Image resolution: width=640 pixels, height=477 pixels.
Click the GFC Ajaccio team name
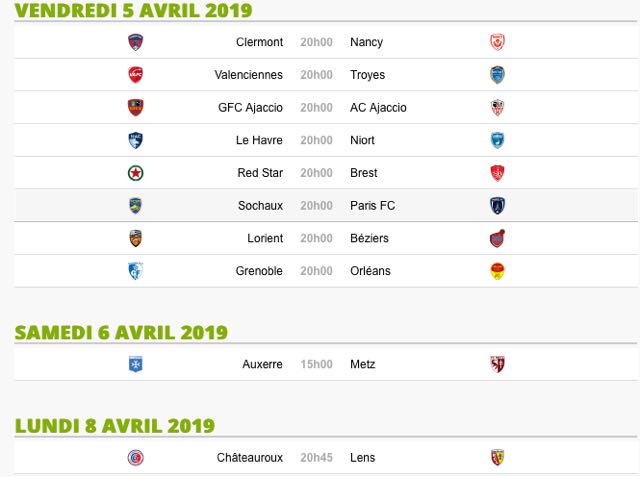(x=250, y=108)
